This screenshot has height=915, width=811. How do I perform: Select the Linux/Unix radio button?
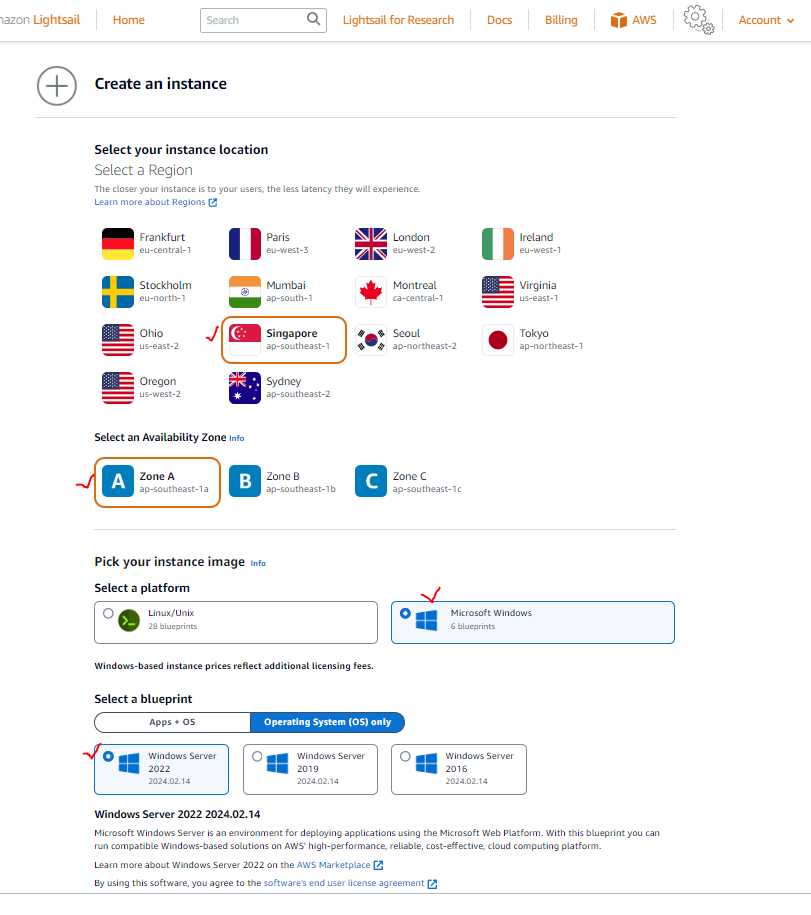tap(108, 613)
